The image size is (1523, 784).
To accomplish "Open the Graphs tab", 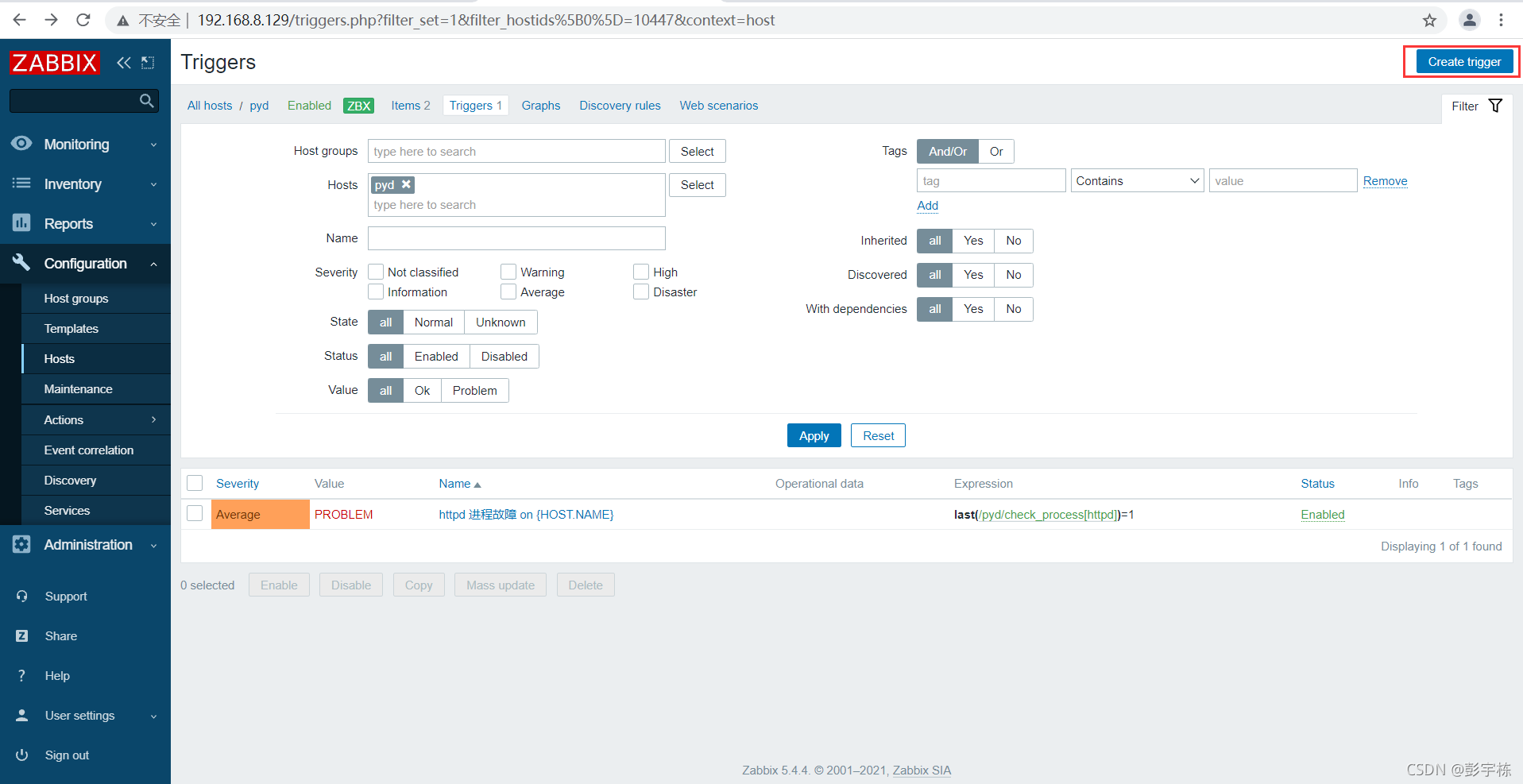I will click(x=540, y=106).
